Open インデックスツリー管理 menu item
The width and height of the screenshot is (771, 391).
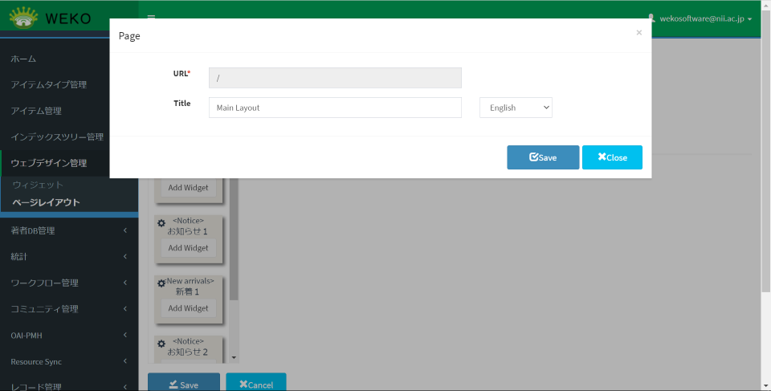point(57,137)
